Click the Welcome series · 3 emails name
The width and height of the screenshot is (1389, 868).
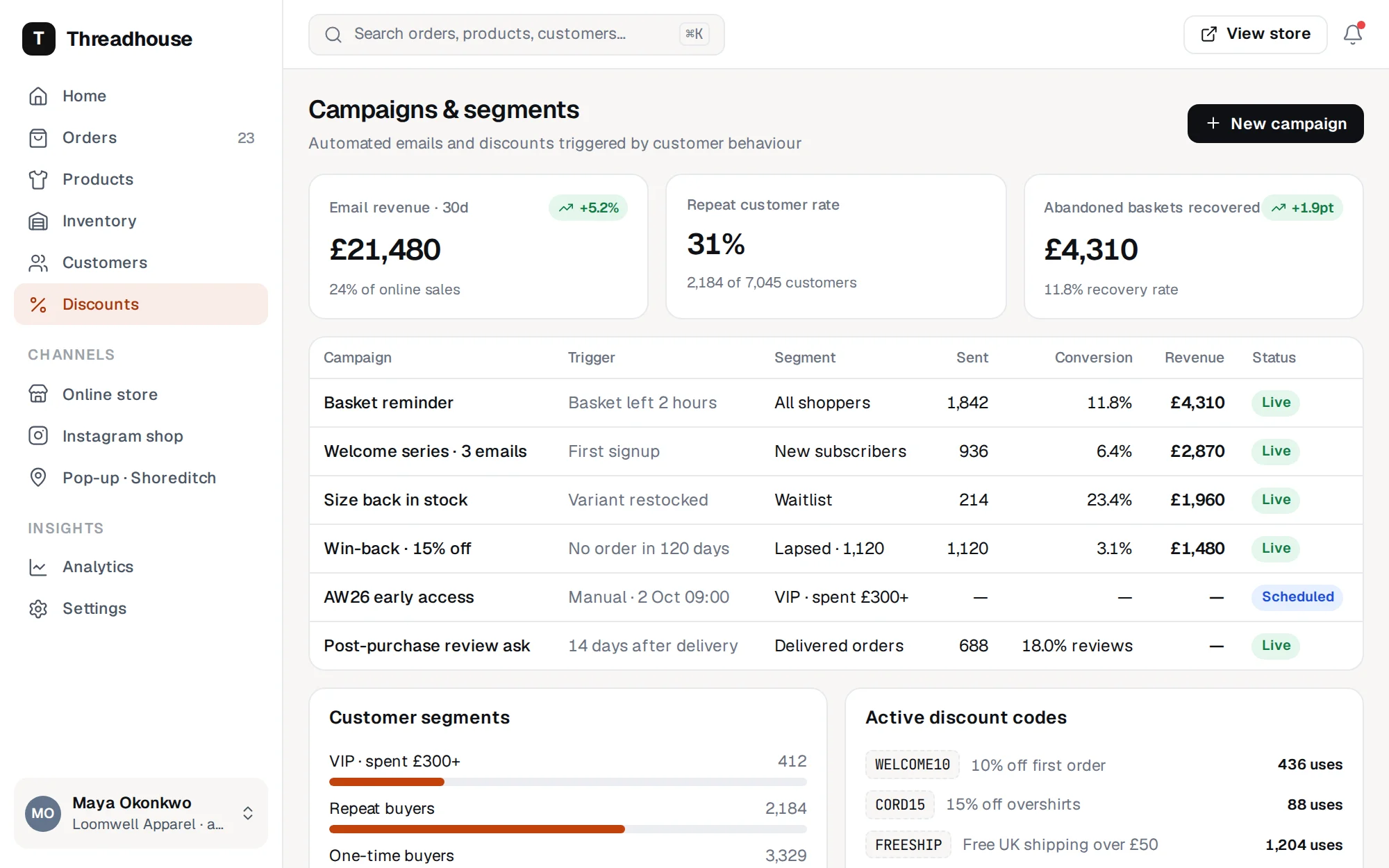click(x=425, y=451)
